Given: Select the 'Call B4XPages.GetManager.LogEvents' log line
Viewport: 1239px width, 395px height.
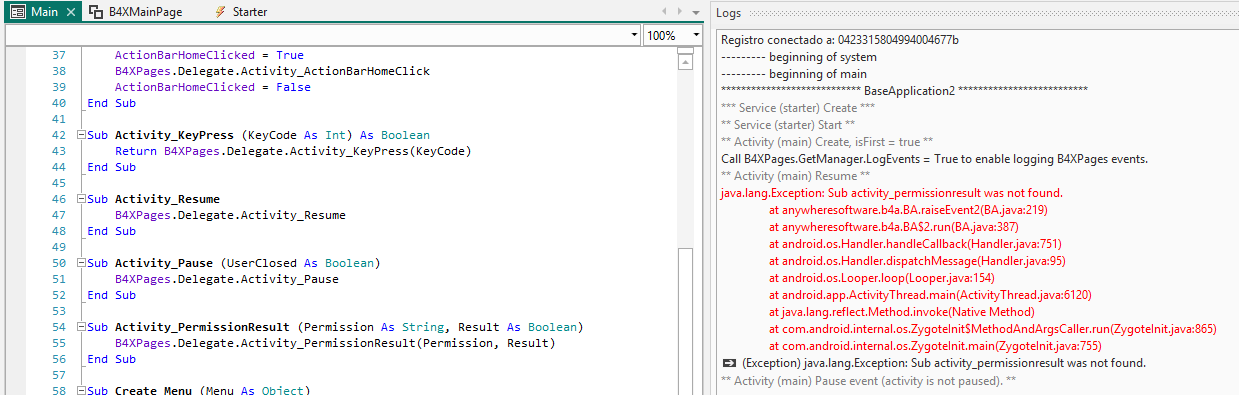Looking at the screenshot, I should [934, 159].
